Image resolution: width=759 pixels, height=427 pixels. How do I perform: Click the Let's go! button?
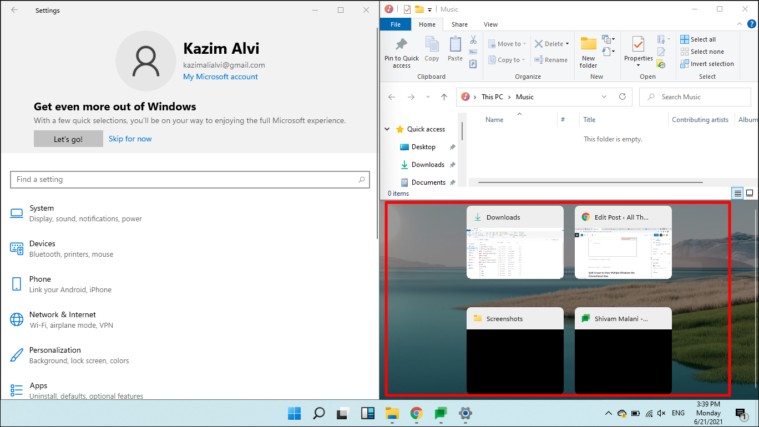click(68, 139)
